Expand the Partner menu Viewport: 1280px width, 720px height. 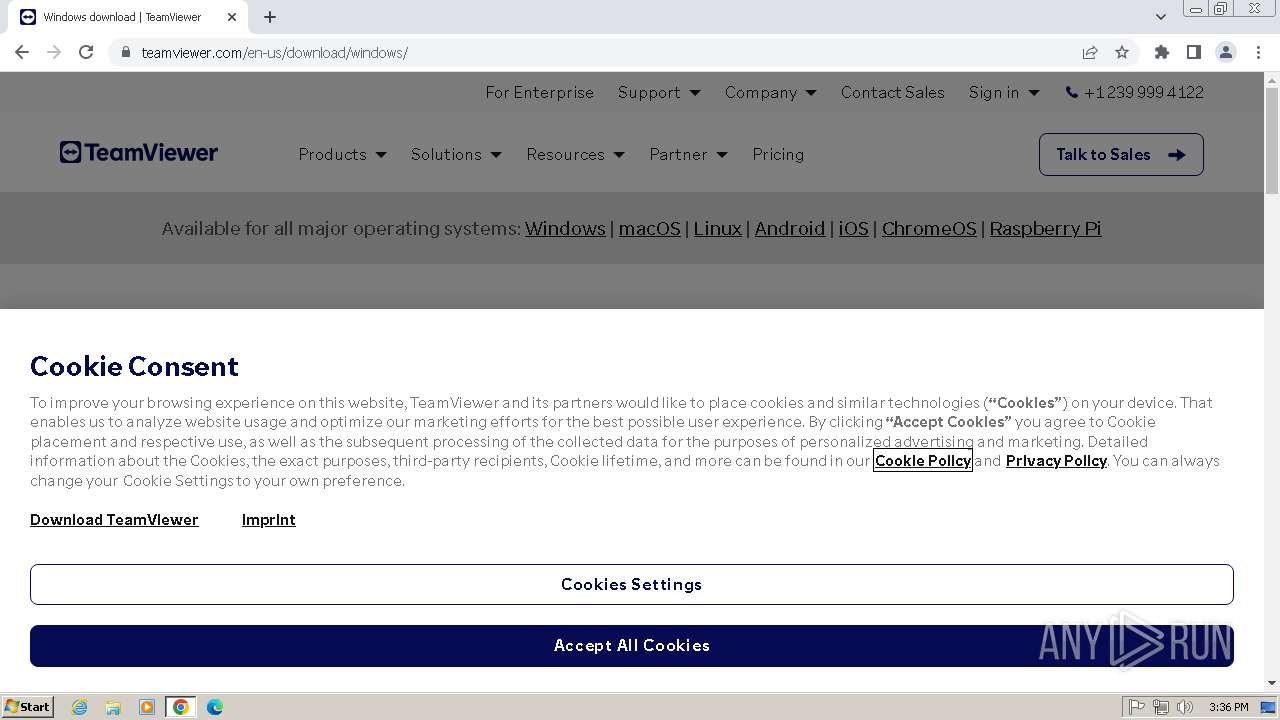pos(688,154)
